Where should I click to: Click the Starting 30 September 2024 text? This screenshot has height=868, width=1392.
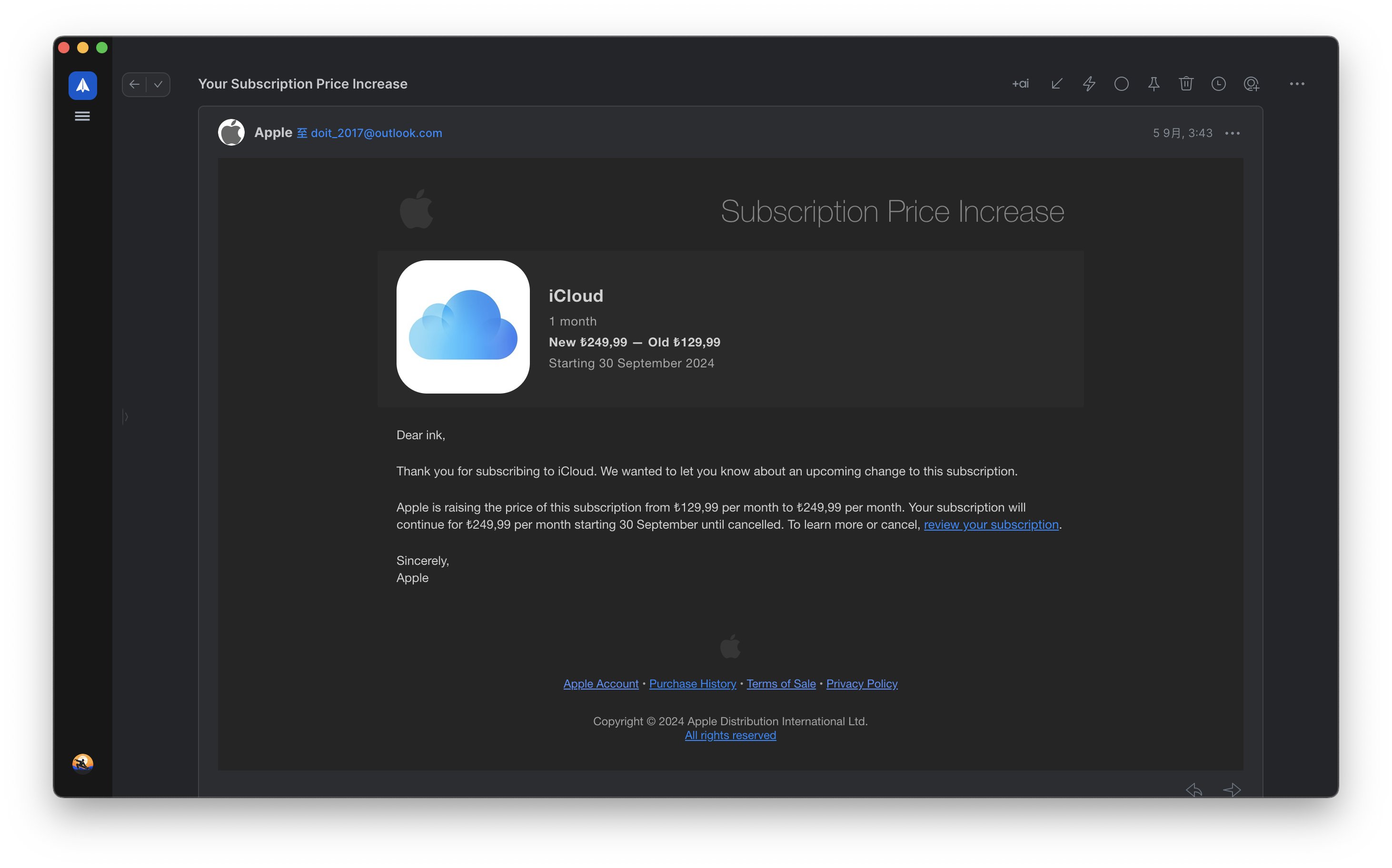631,364
